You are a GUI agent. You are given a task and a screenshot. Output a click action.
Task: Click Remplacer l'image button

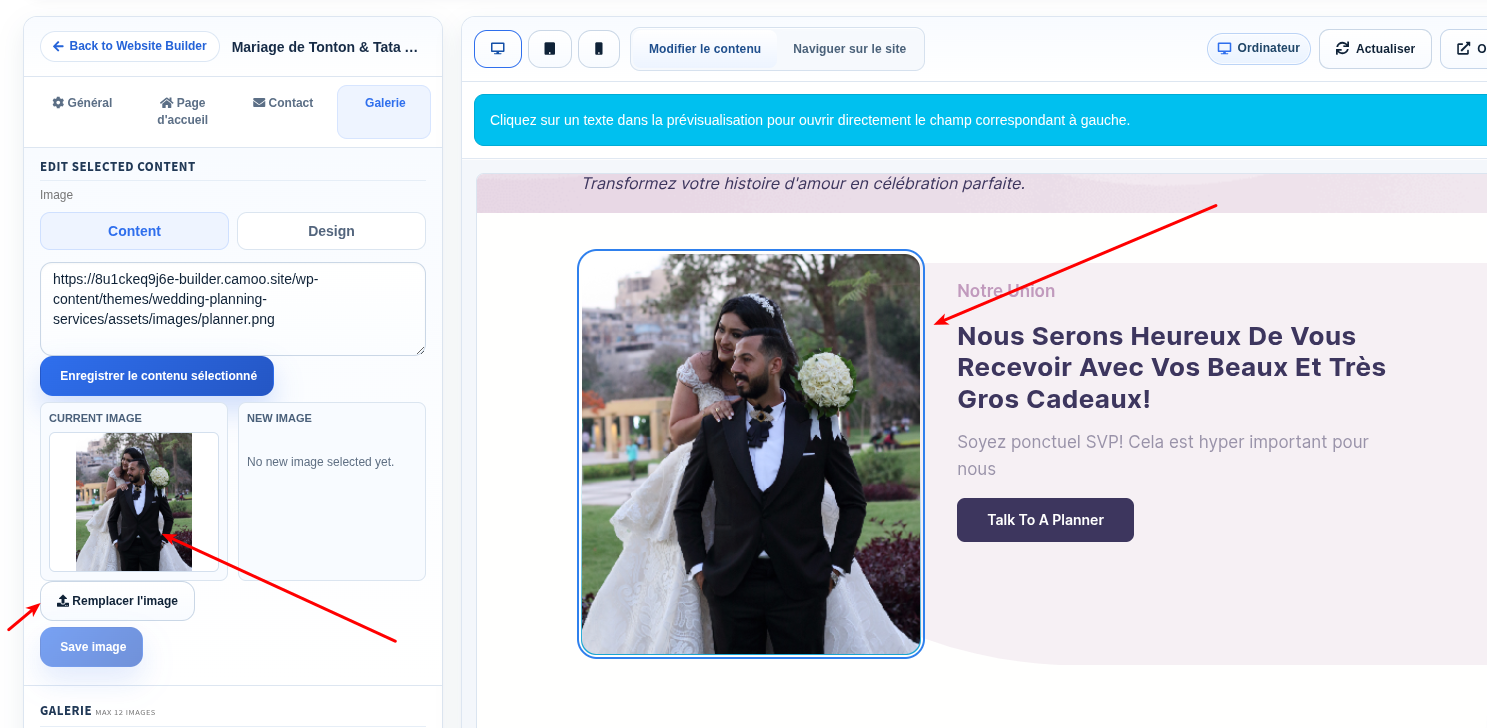pyautogui.click(x=117, y=601)
